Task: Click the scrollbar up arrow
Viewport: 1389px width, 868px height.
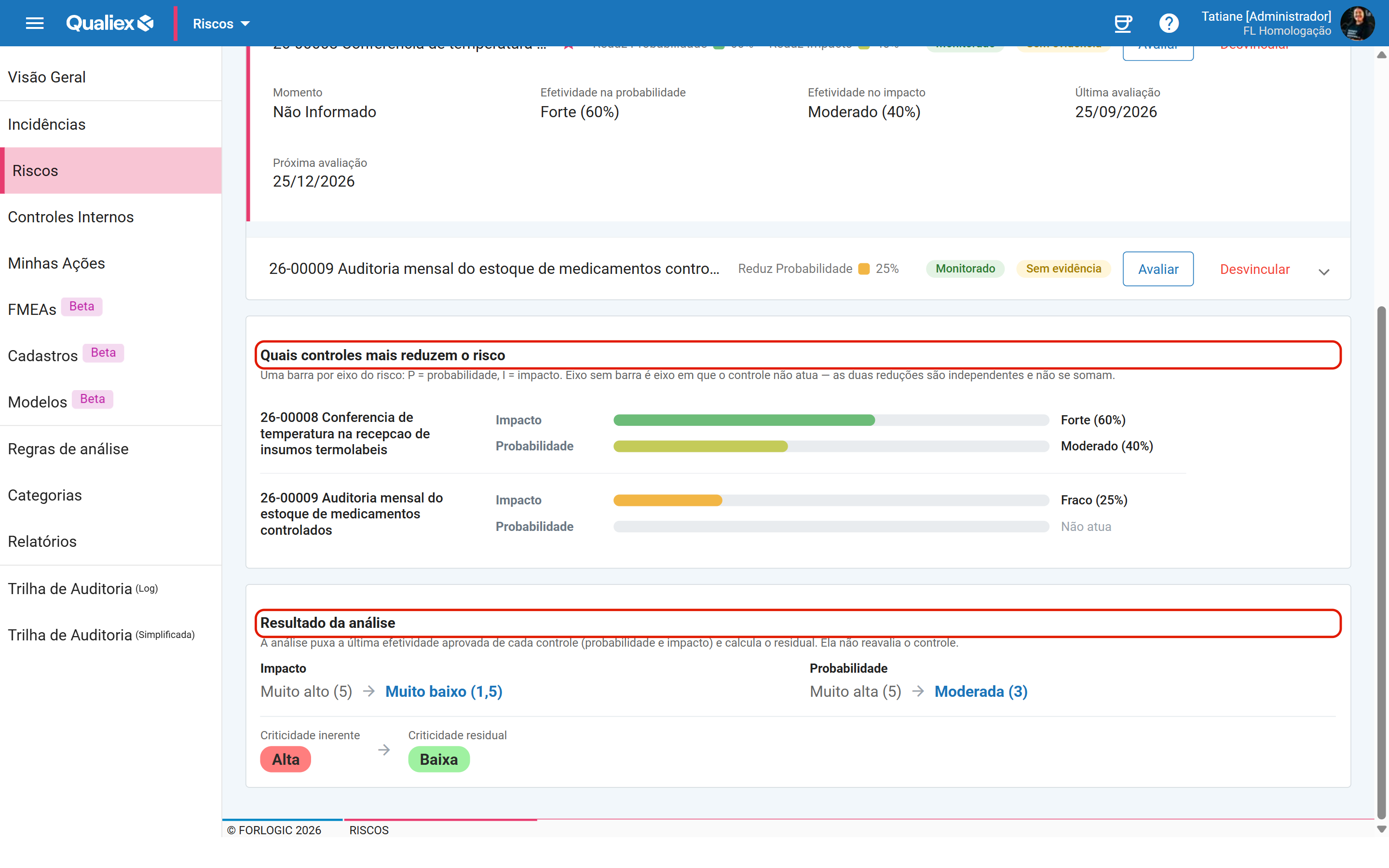Action: pos(1382,55)
